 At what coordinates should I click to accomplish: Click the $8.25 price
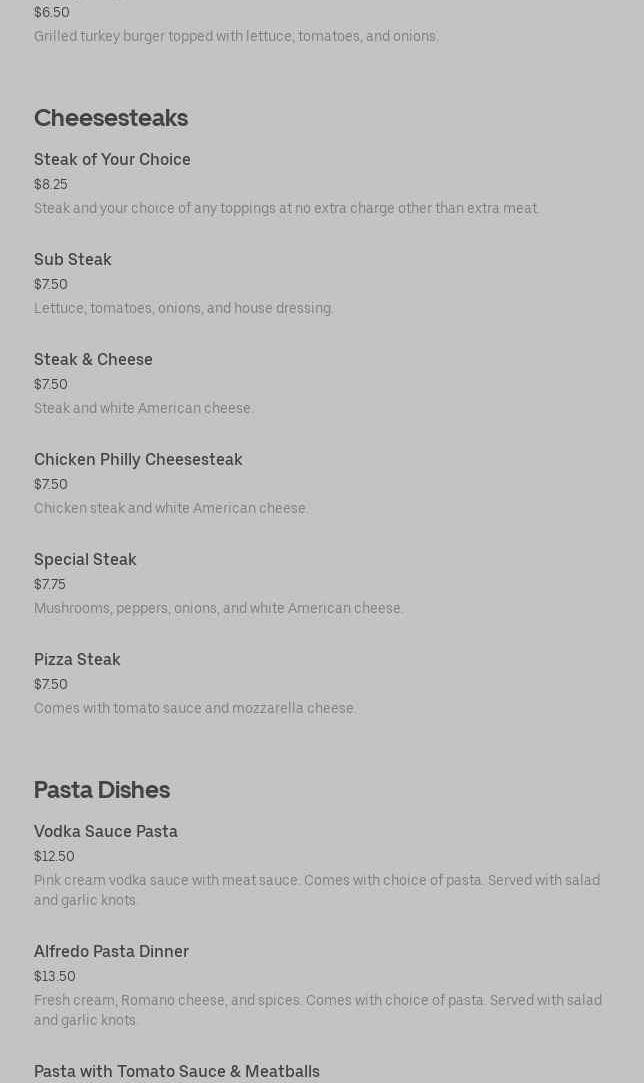coord(51,185)
